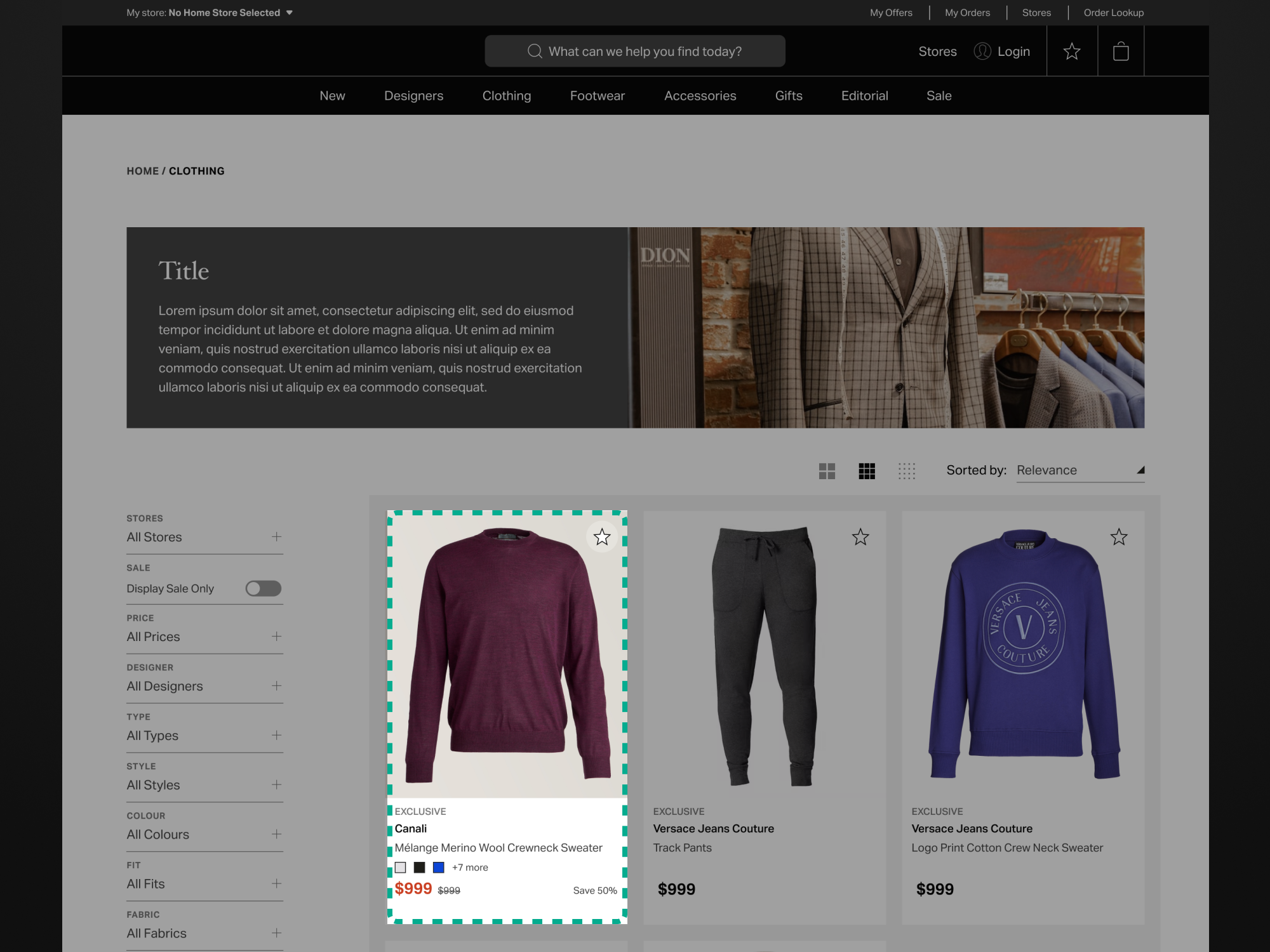
Task: Pick the blue colour swatch on sweater
Action: tap(438, 867)
